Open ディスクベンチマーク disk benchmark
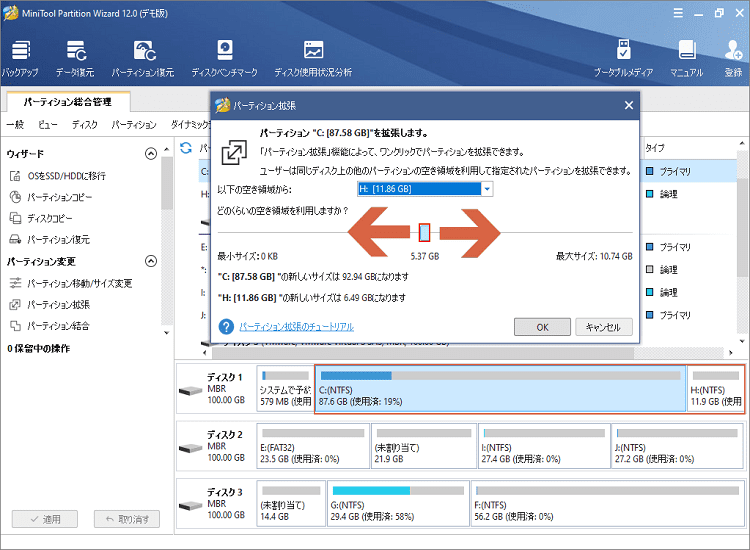The width and height of the screenshot is (750, 550). click(x=224, y=59)
